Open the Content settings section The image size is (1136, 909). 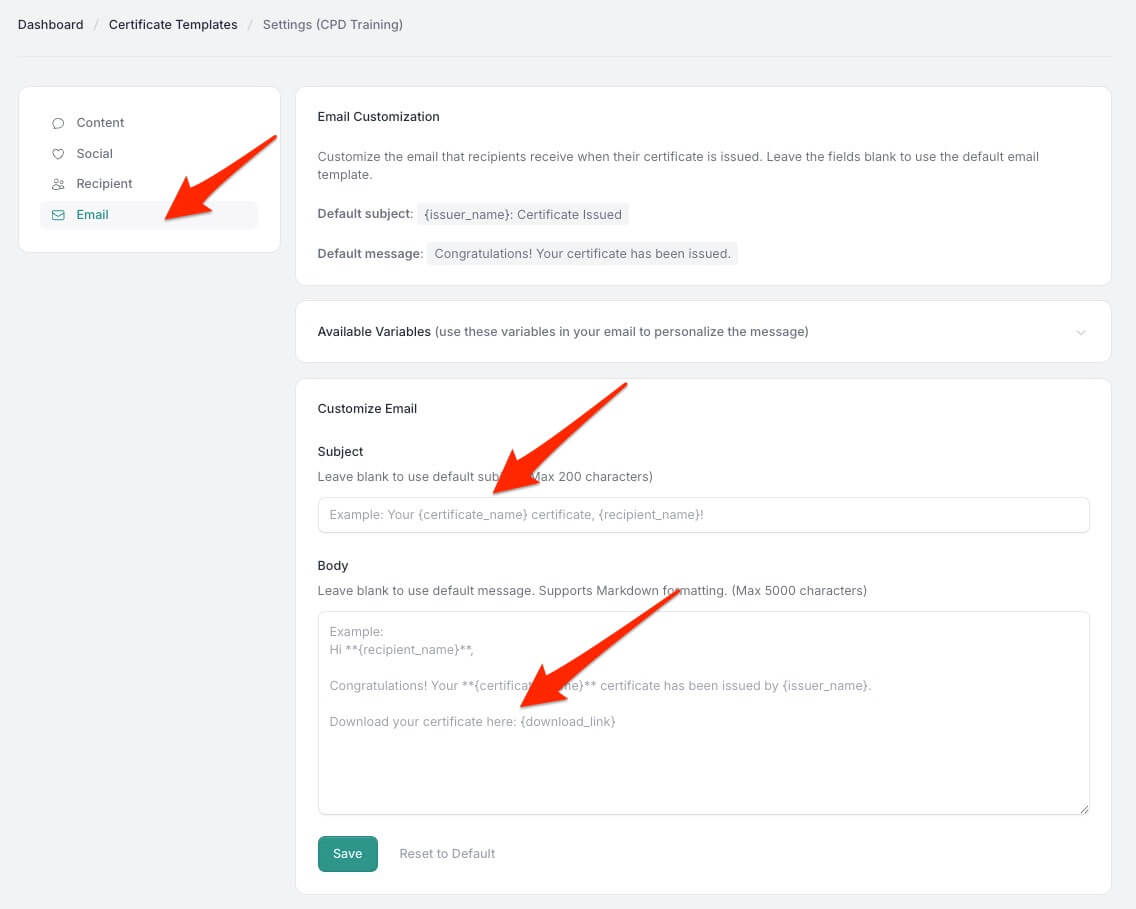pos(100,123)
